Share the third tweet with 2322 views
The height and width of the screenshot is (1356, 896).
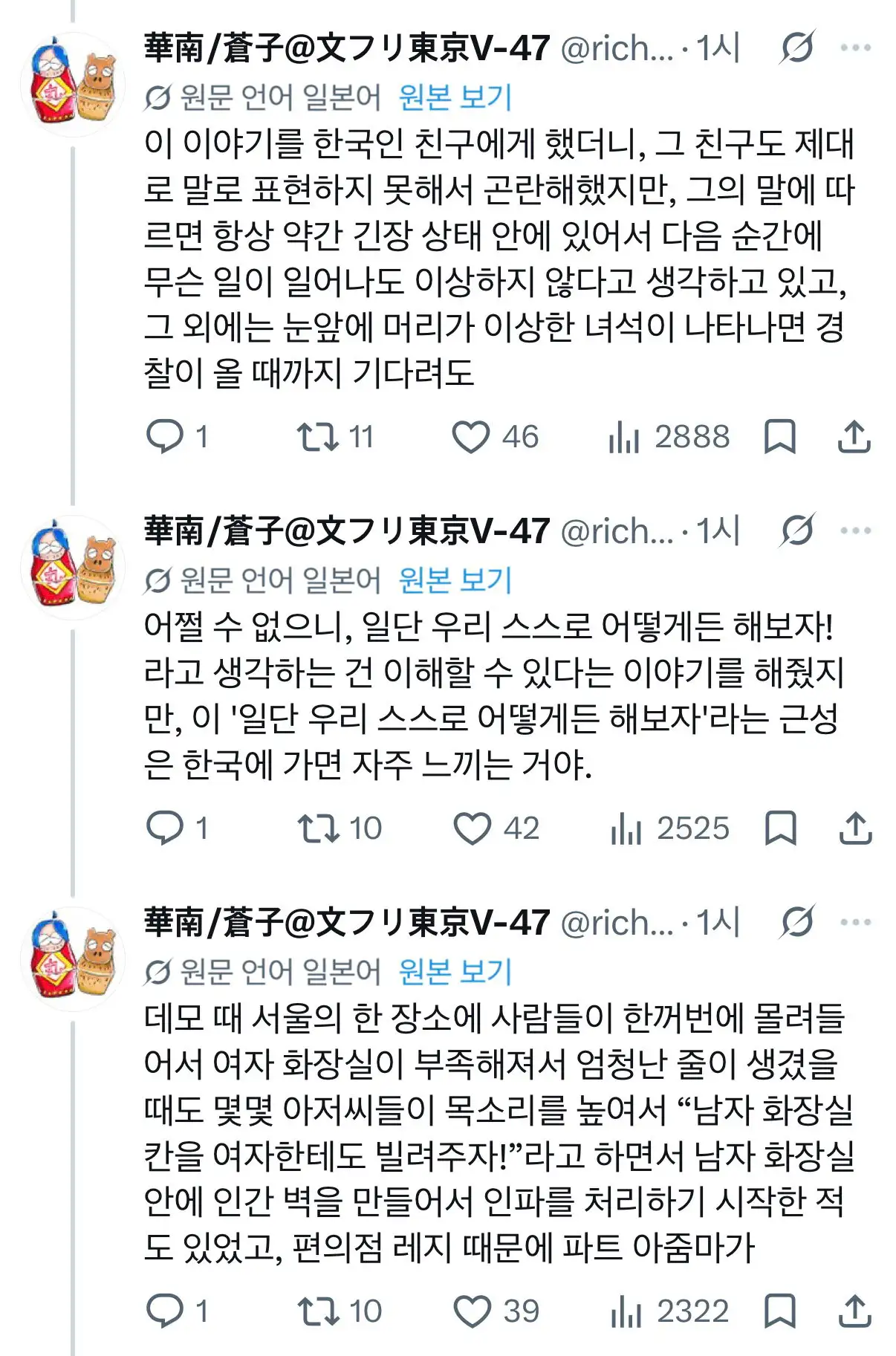(x=854, y=1311)
